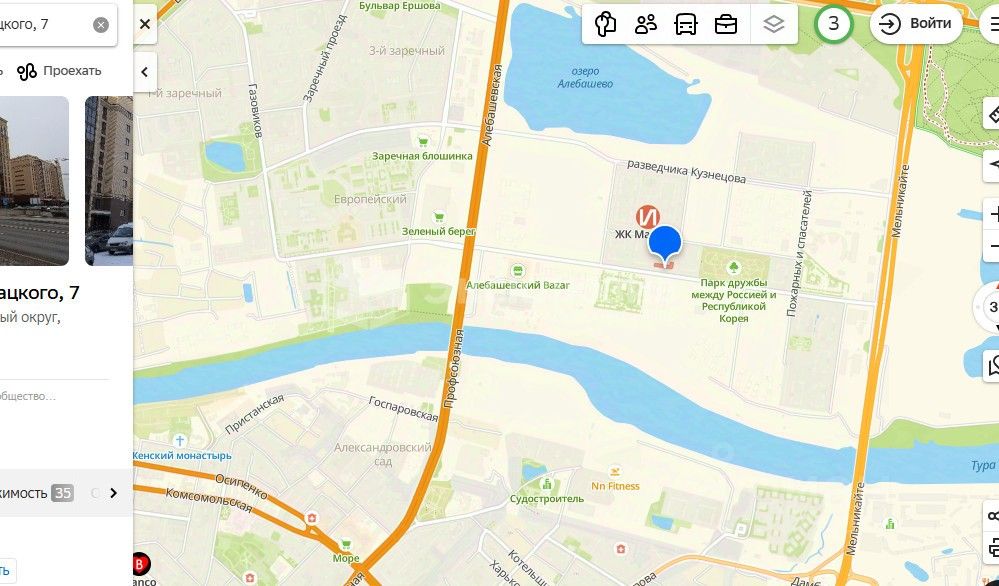Viewport: 999px width, 586px height.
Task: Sign in with the Войти button
Action: 916,24
